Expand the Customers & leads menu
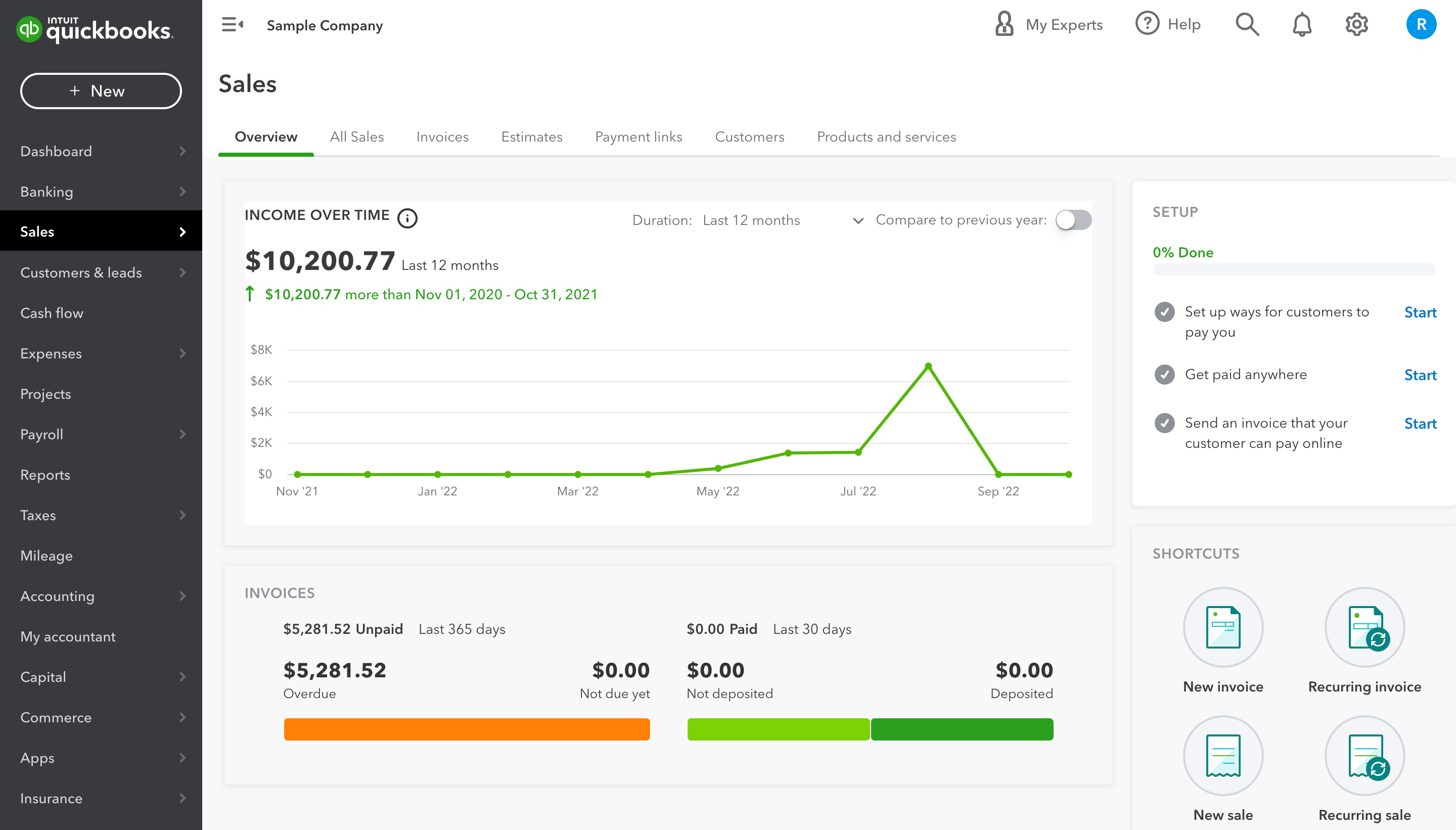Screen dimensions: 1456x830 (x=81, y=272)
